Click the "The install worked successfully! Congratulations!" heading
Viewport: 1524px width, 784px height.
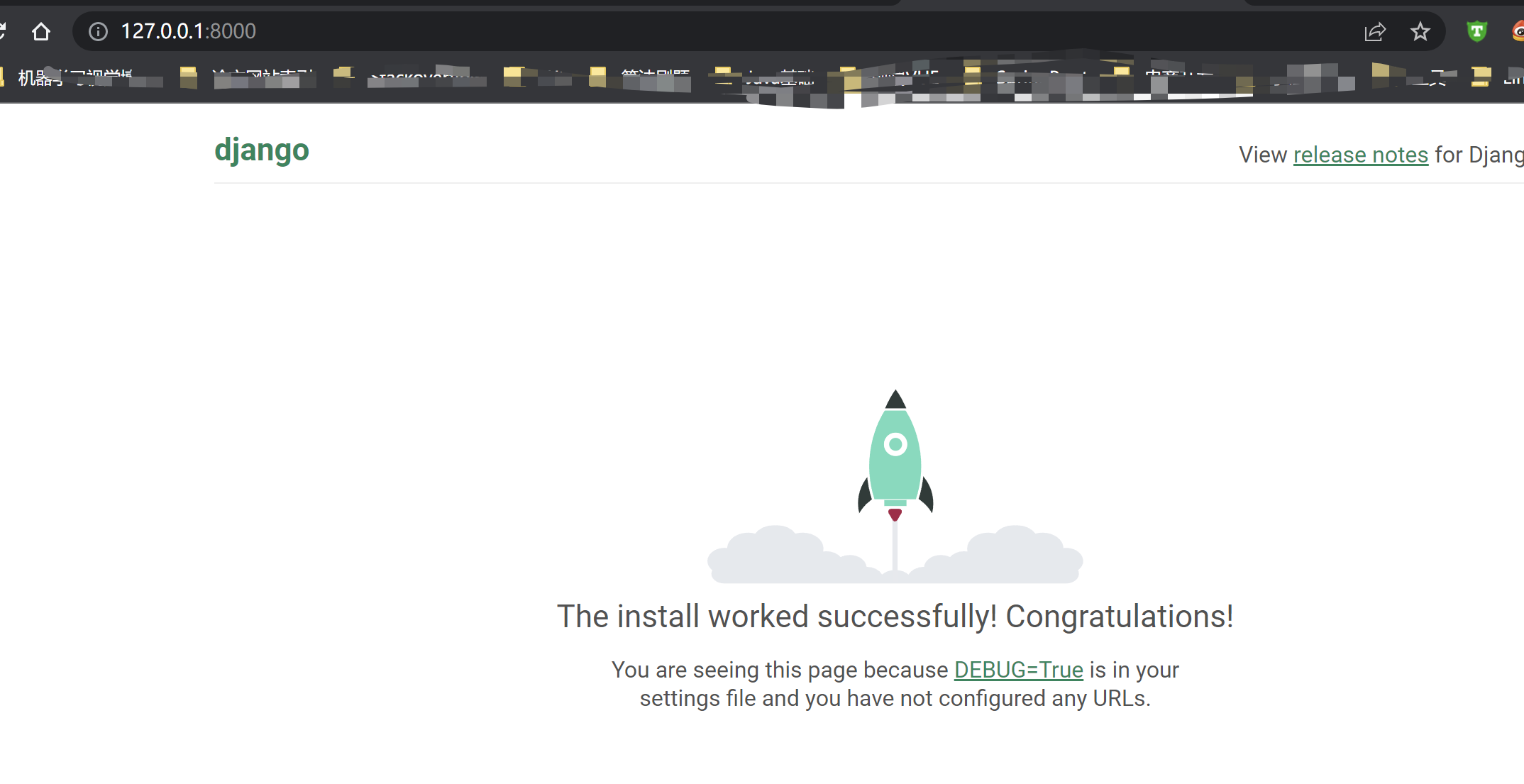(895, 616)
